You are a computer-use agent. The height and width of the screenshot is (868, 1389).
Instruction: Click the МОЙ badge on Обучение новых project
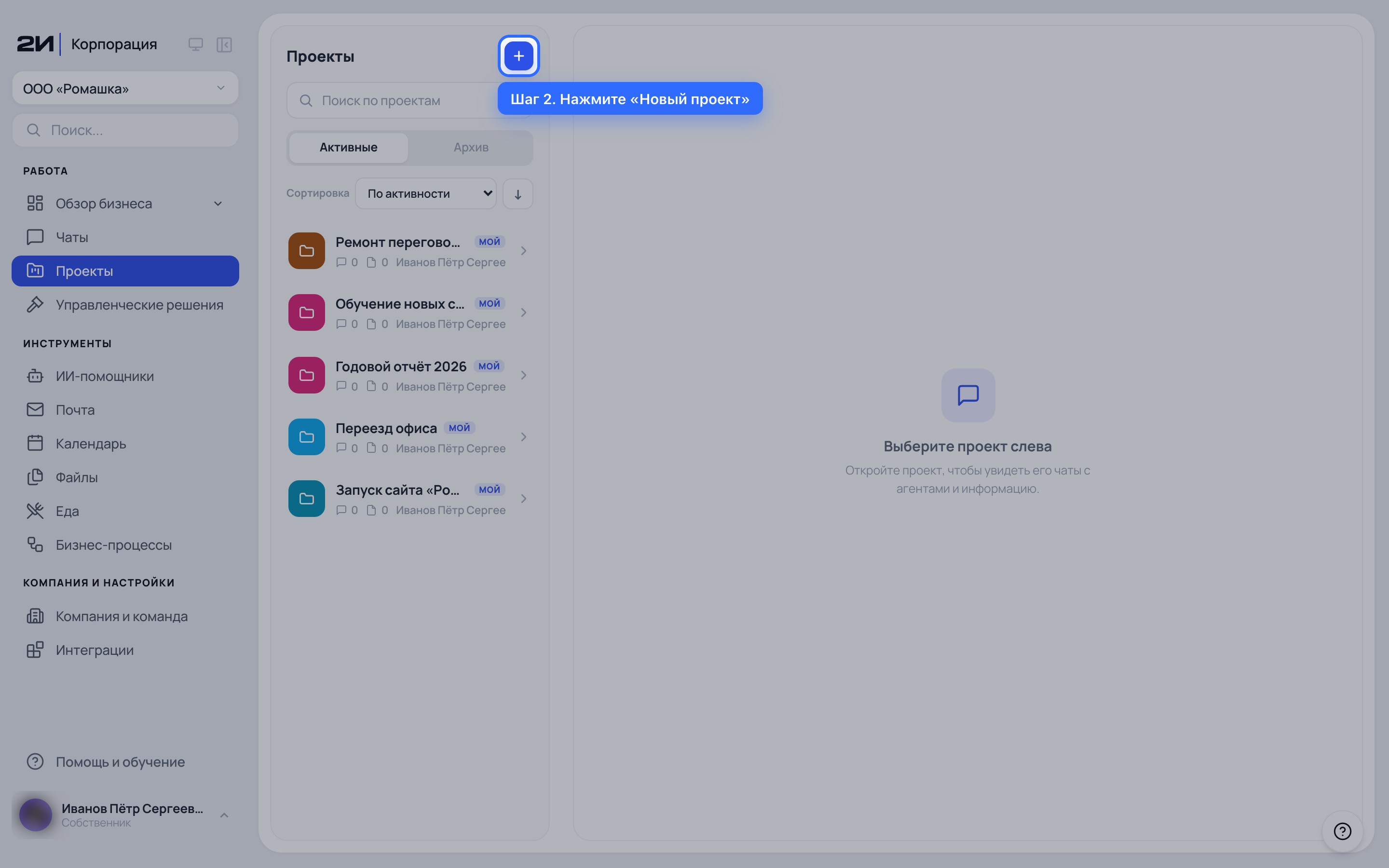click(490, 303)
